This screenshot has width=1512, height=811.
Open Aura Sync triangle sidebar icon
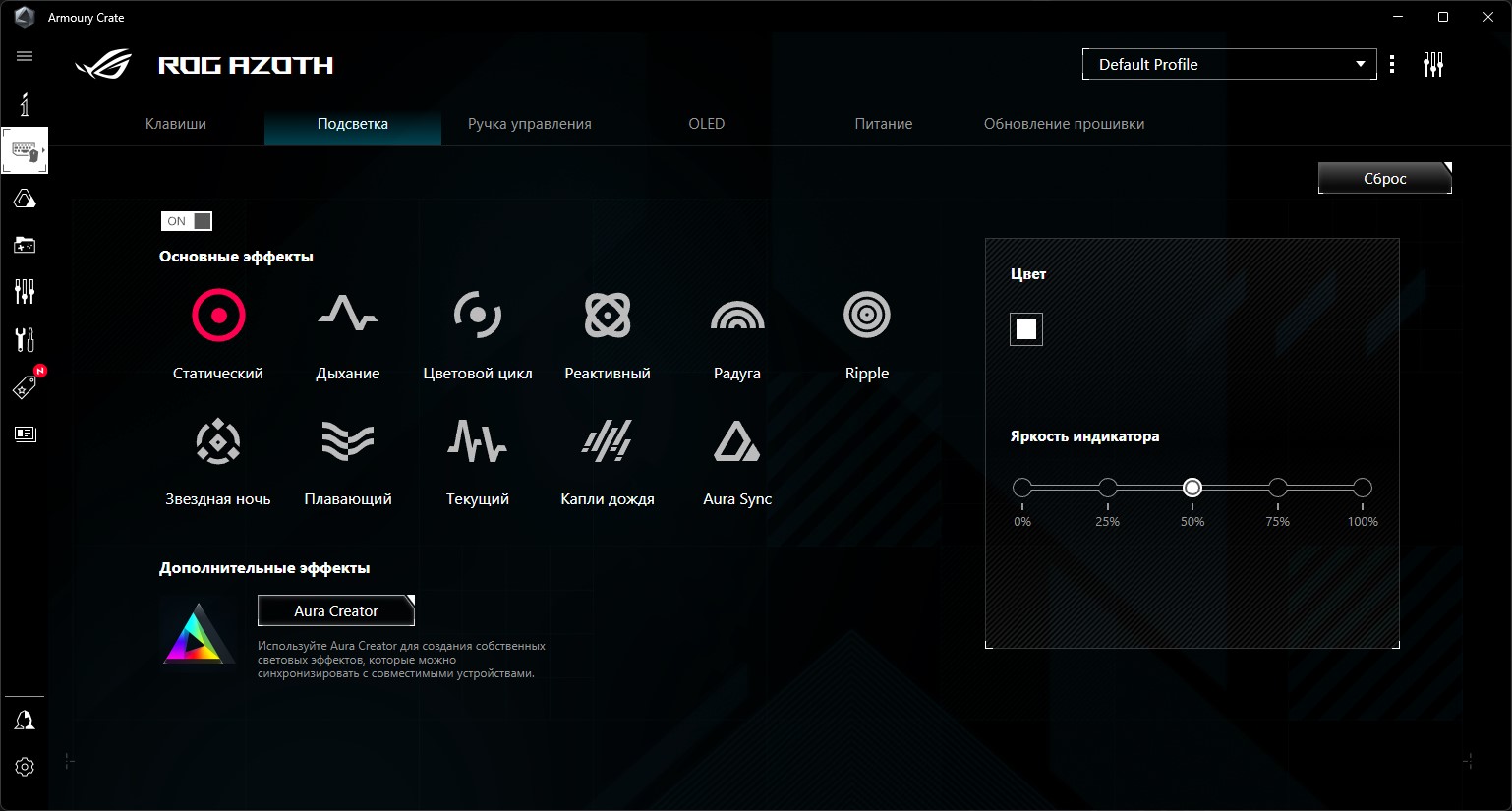[25, 199]
